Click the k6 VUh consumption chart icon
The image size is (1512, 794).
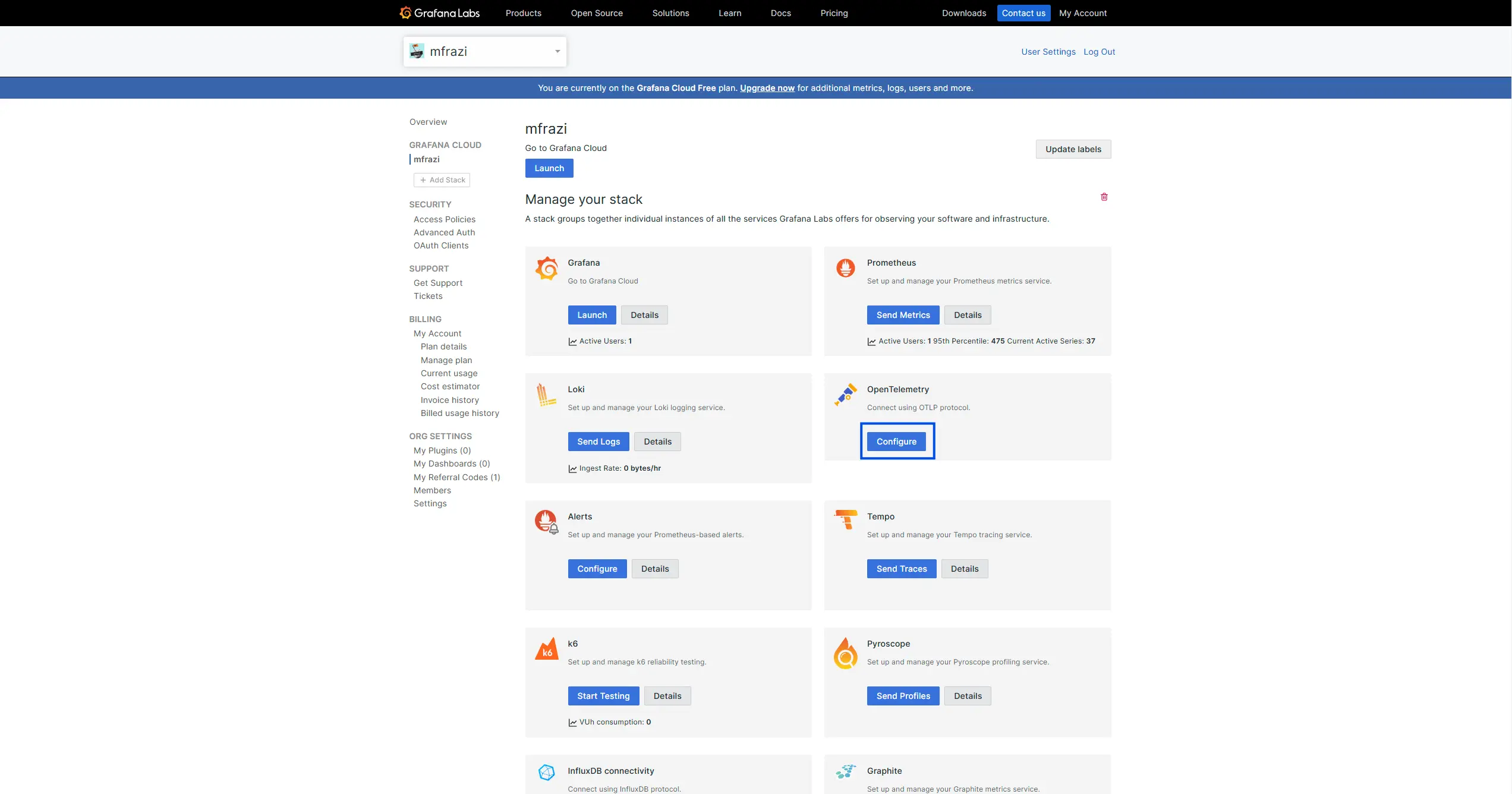[572, 722]
